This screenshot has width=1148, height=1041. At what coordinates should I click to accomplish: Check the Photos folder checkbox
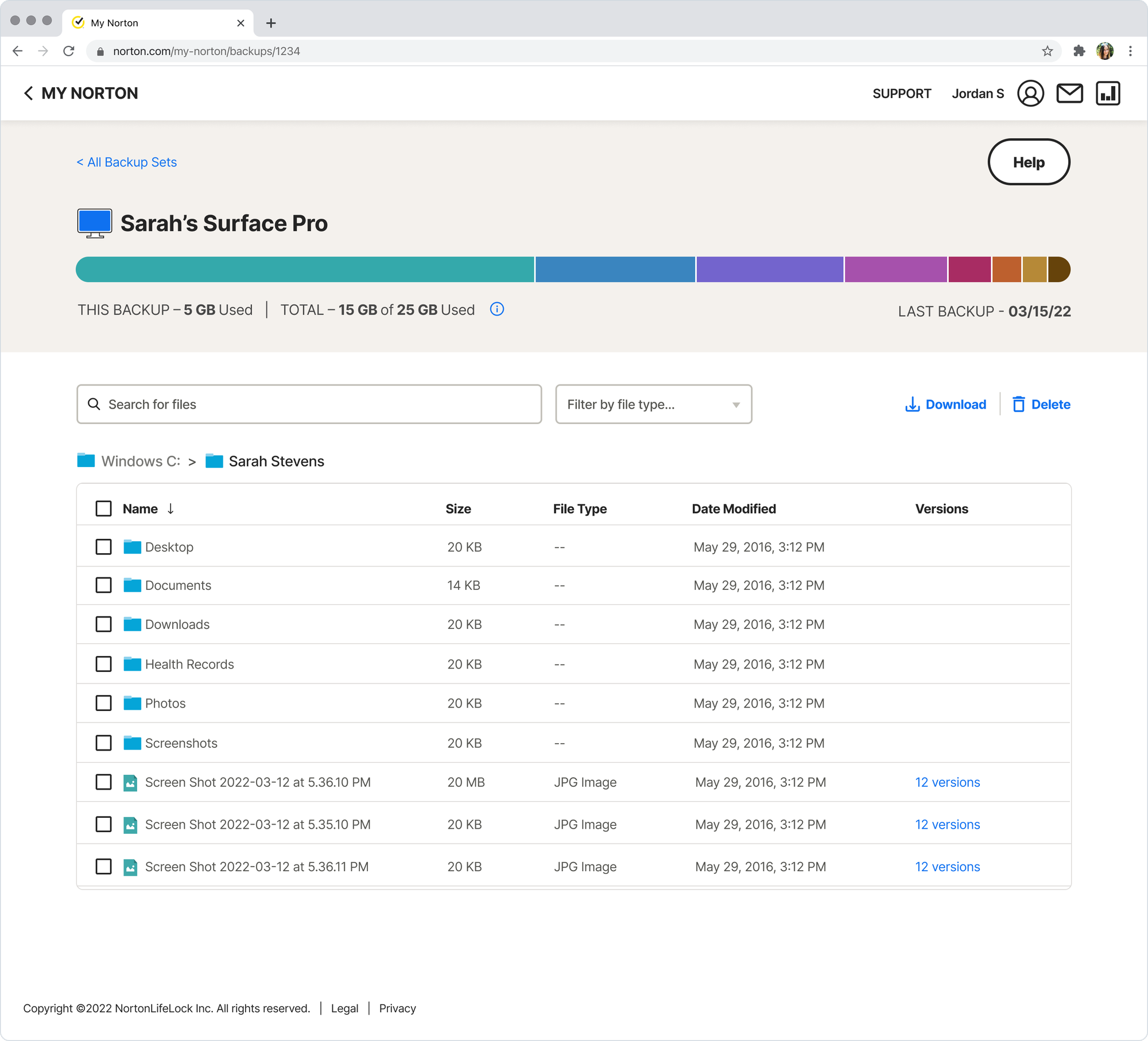103,703
